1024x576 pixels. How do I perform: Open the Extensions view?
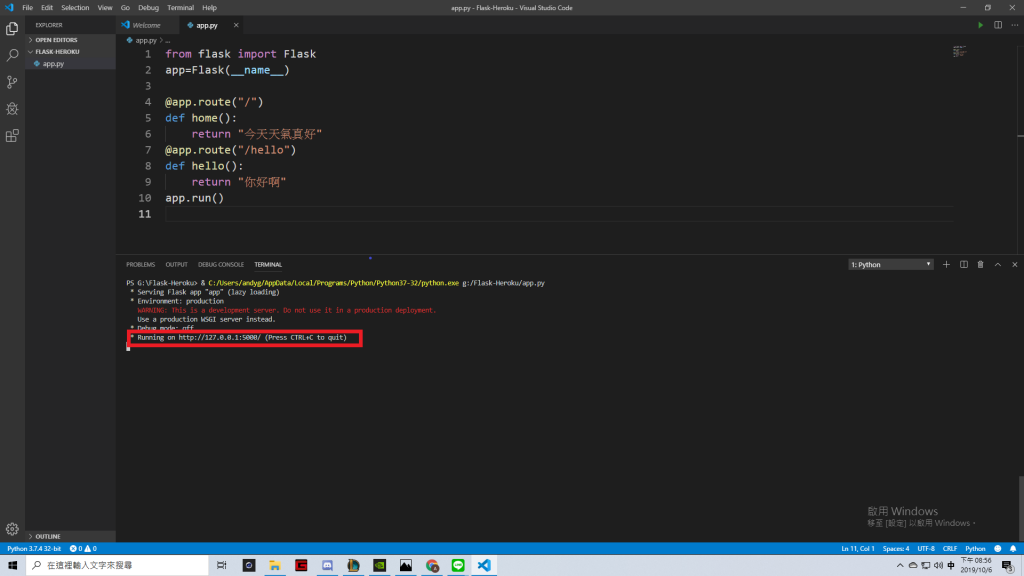[12, 136]
